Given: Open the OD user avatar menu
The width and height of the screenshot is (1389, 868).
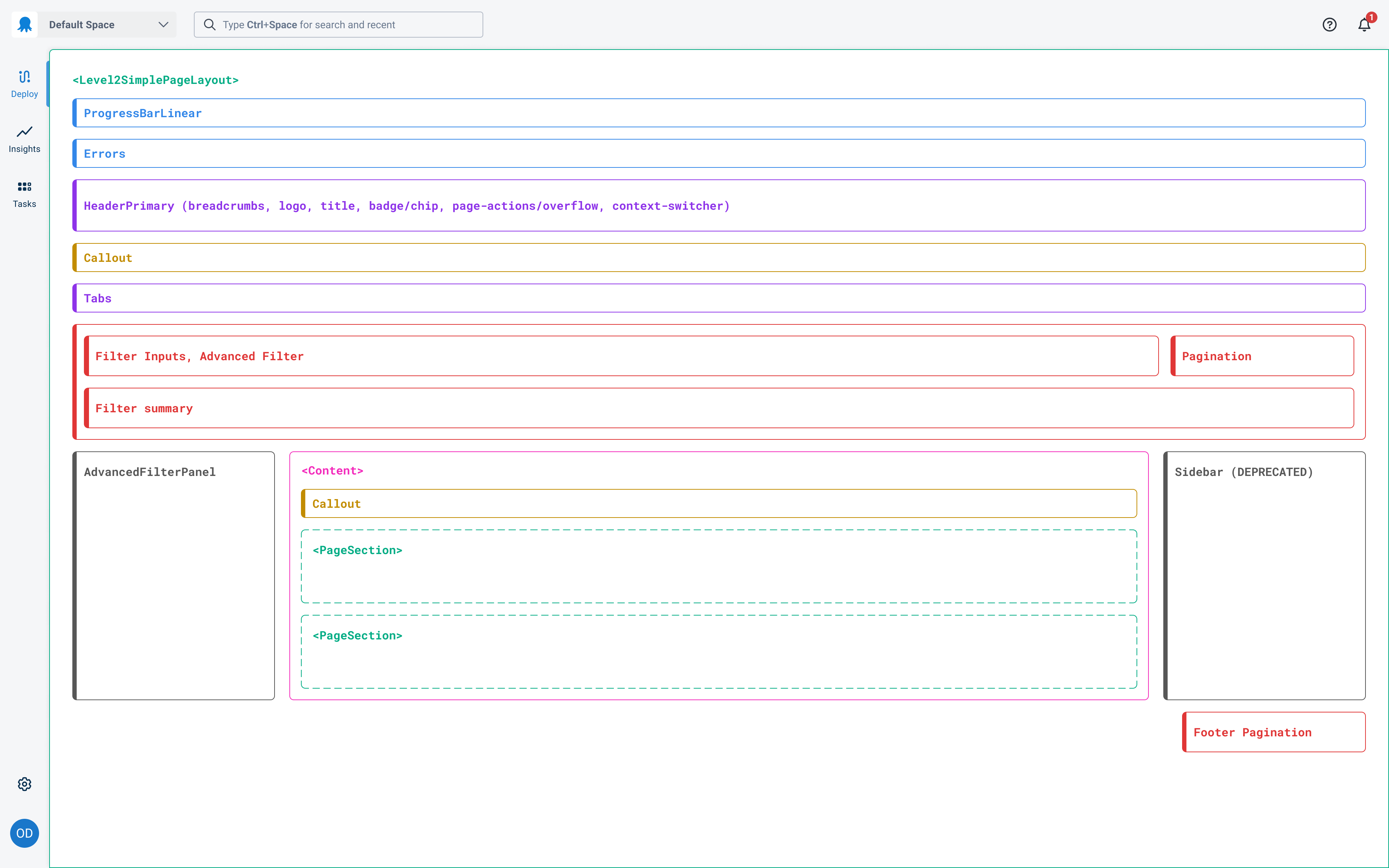Looking at the screenshot, I should pyautogui.click(x=24, y=833).
